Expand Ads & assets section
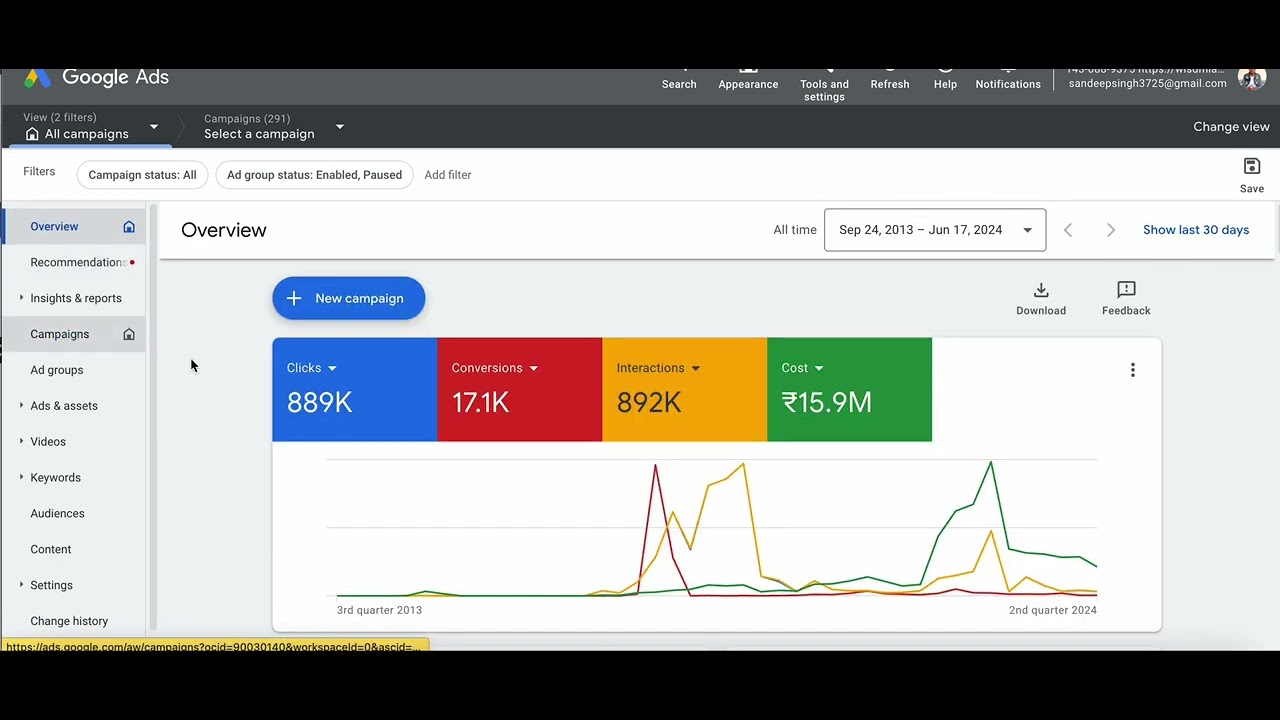The height and width of the screenshot is (720, 1280). [x=21, y=406]
